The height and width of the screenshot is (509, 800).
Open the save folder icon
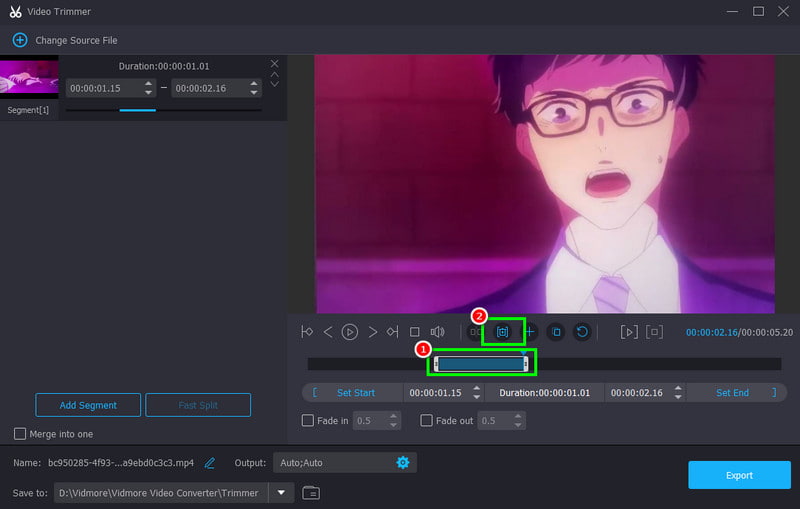[311, 493]
